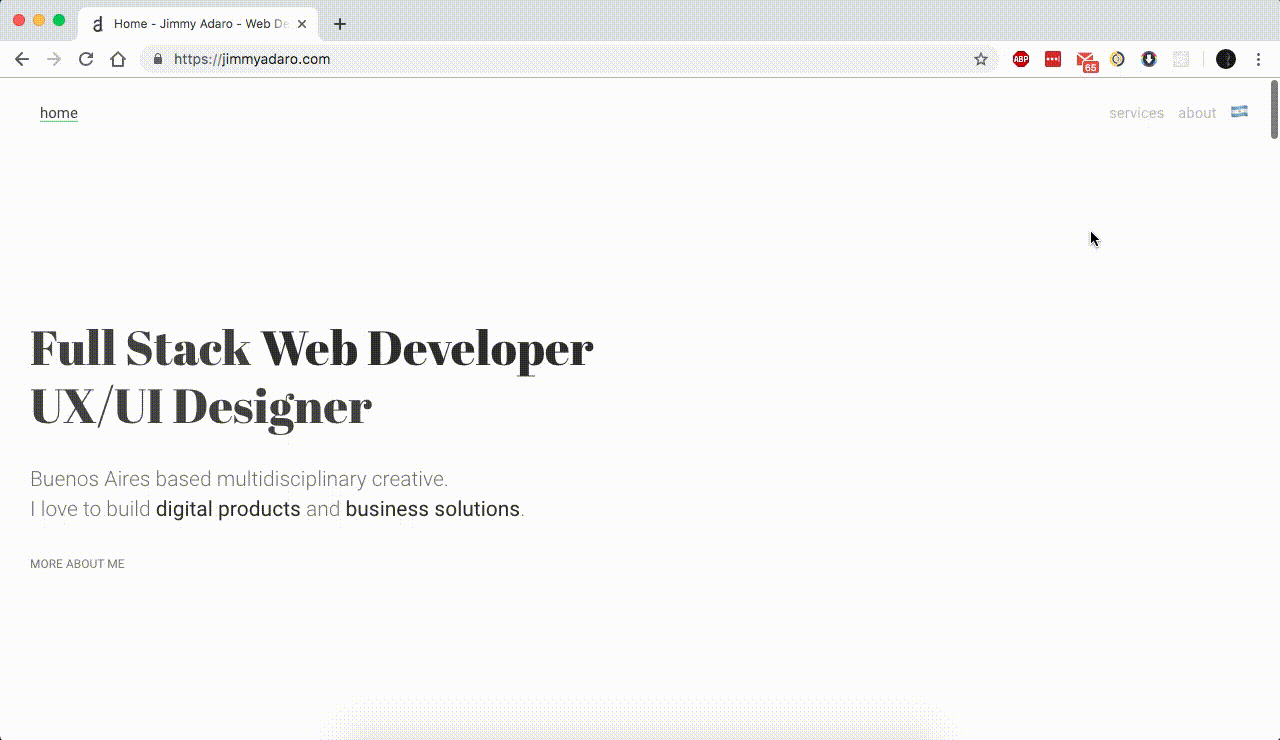Open the about page
This screenshot has height=740, width=1280.
[1196, 112]
